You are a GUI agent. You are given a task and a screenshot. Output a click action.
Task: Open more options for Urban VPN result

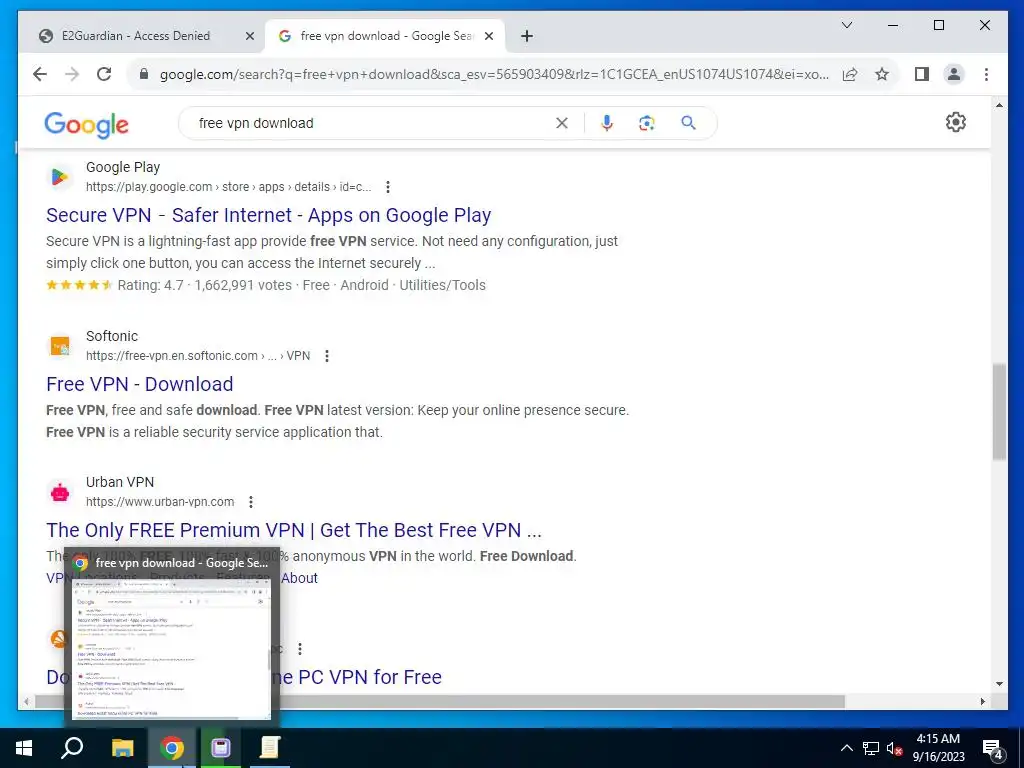coord(251,502)
